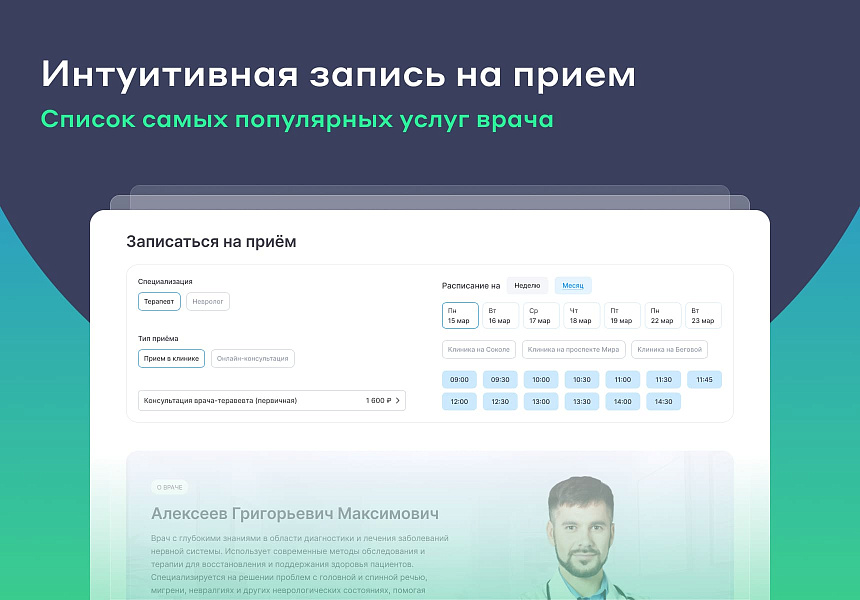Viewport: 860px width, 600px height.
Task: Select the Невролог specialization option
Action: click(x=208, y=301)
